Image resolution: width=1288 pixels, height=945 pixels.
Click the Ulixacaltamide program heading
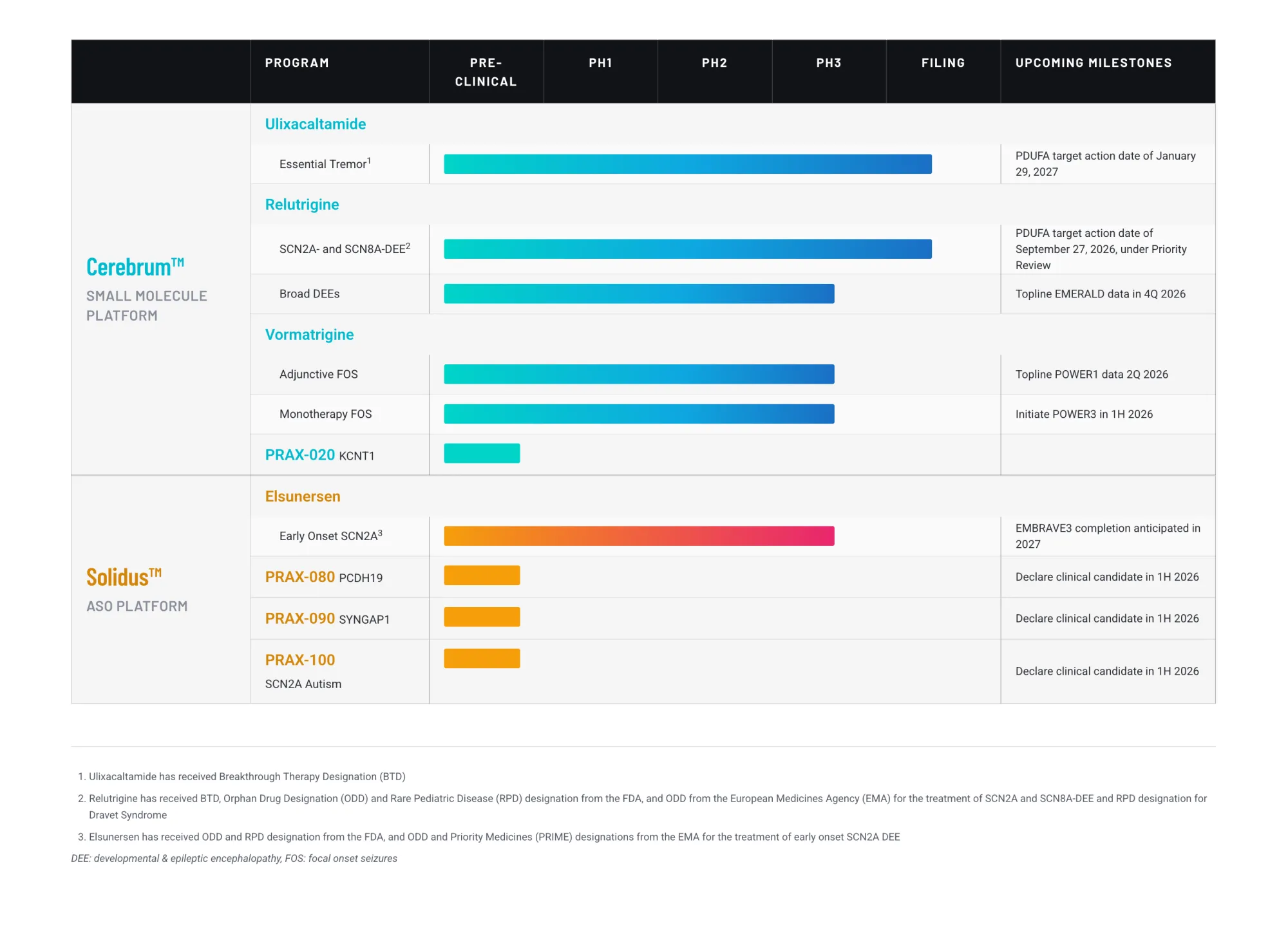click(x=316, y=124)
